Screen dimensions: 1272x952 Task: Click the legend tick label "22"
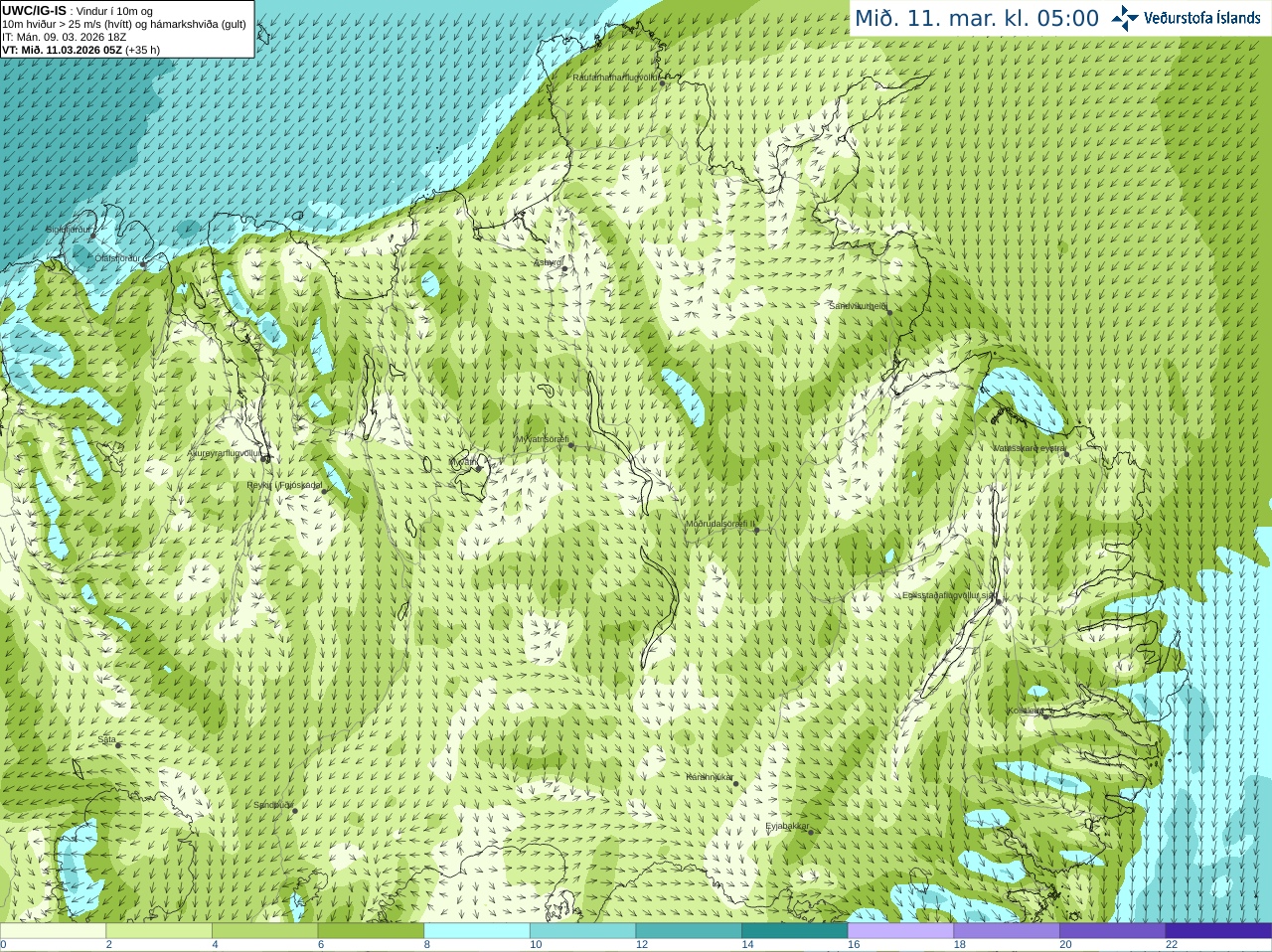coord(1172,945)
